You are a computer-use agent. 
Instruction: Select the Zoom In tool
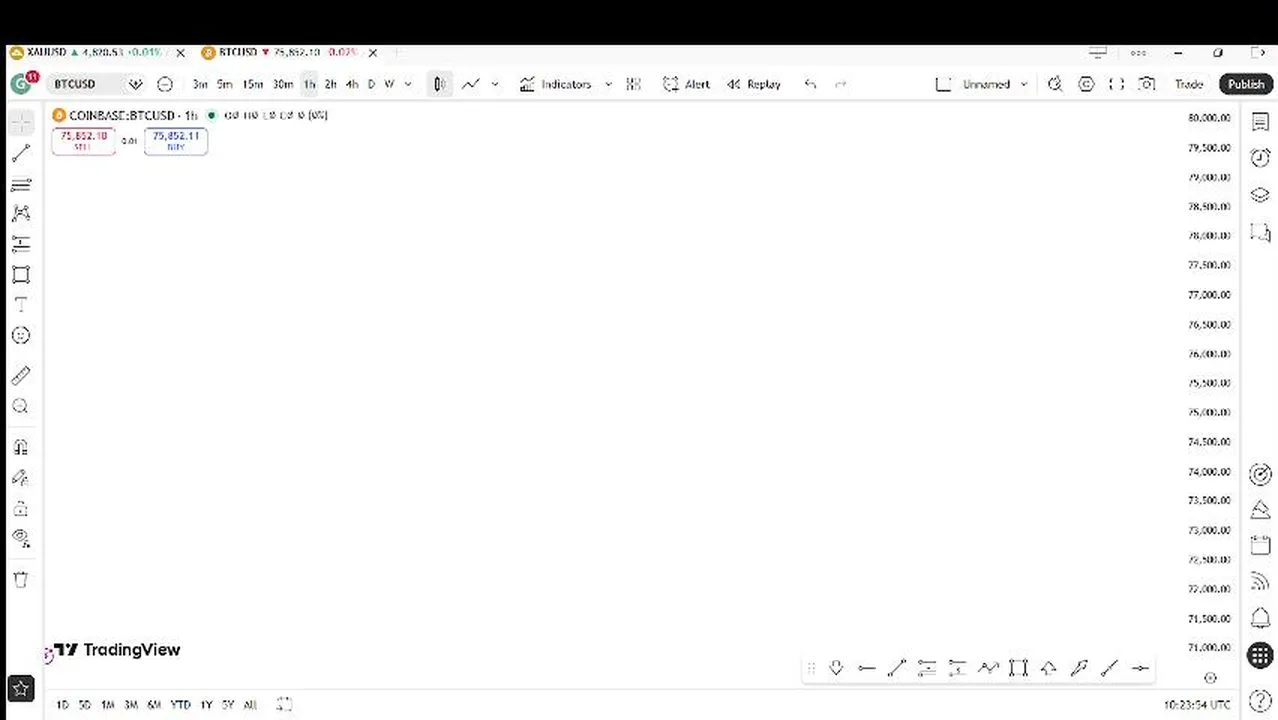(x=21, y=406)
